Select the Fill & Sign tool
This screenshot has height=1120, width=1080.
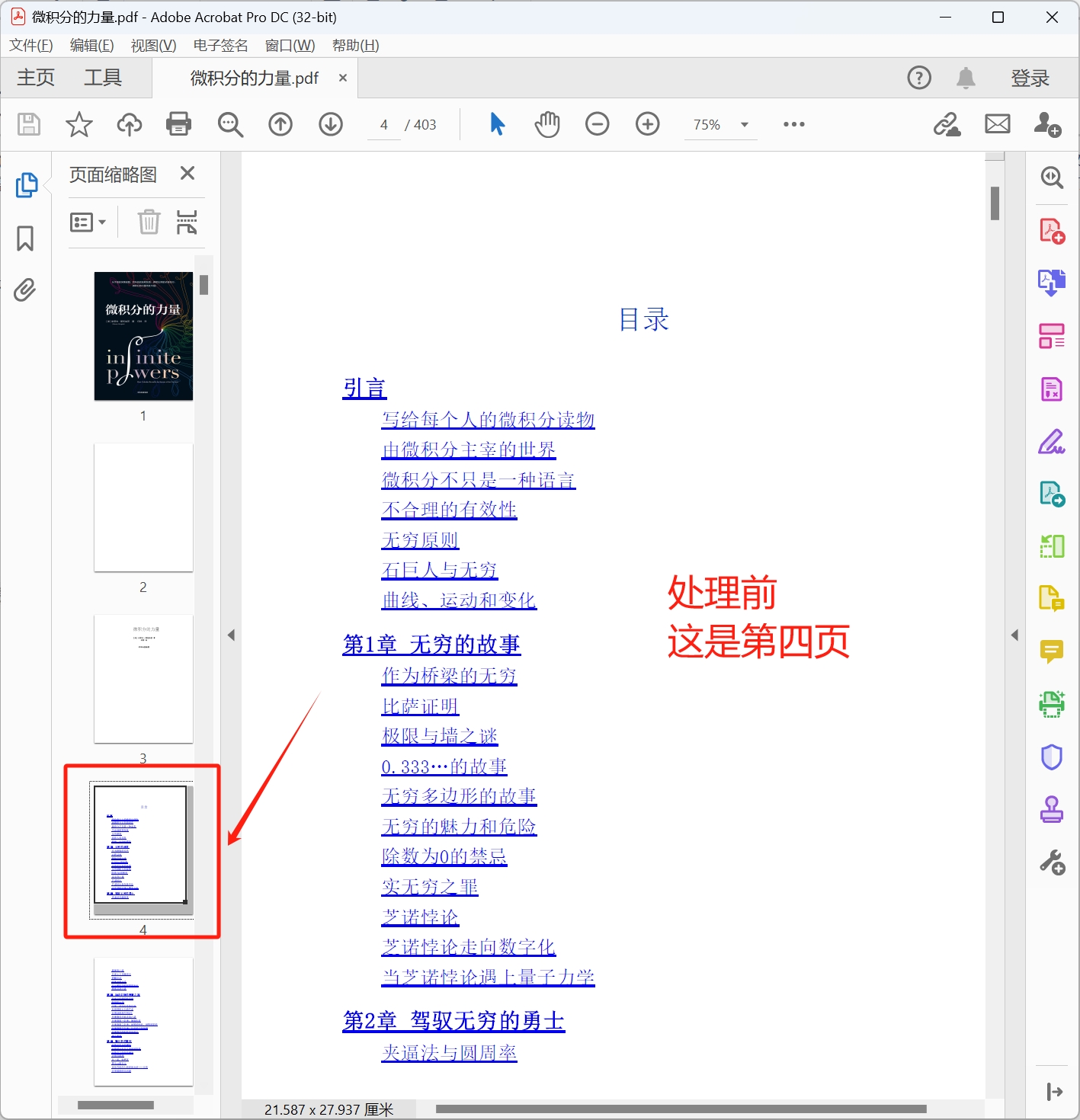click(x=1052, y=442)
